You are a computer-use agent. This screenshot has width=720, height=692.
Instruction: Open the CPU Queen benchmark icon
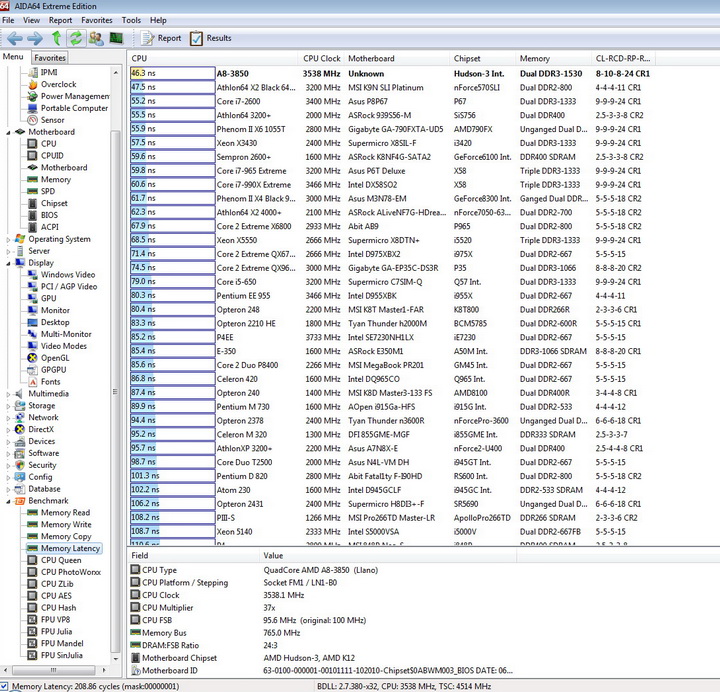[33, 560]
